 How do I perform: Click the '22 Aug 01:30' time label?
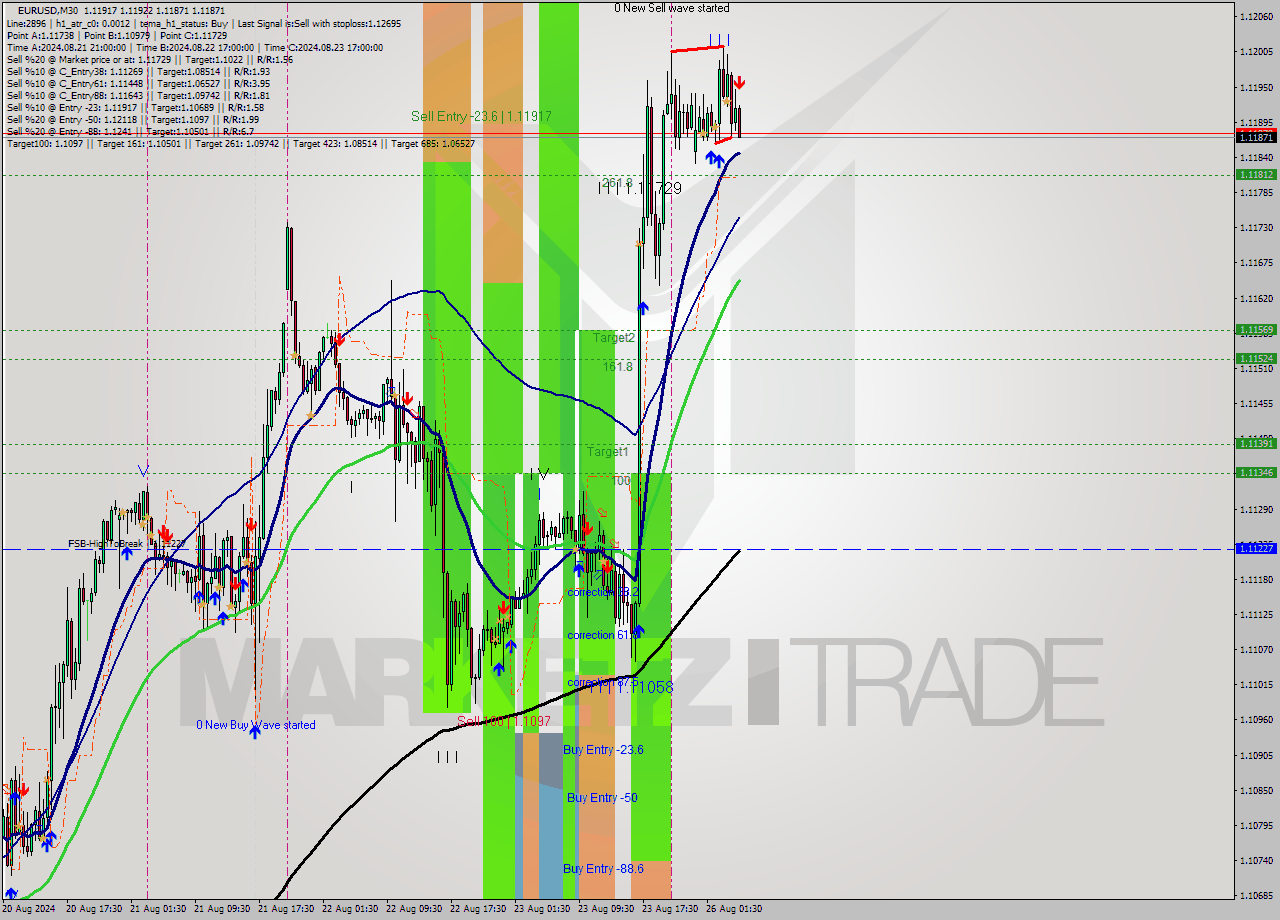coord(350,909)
